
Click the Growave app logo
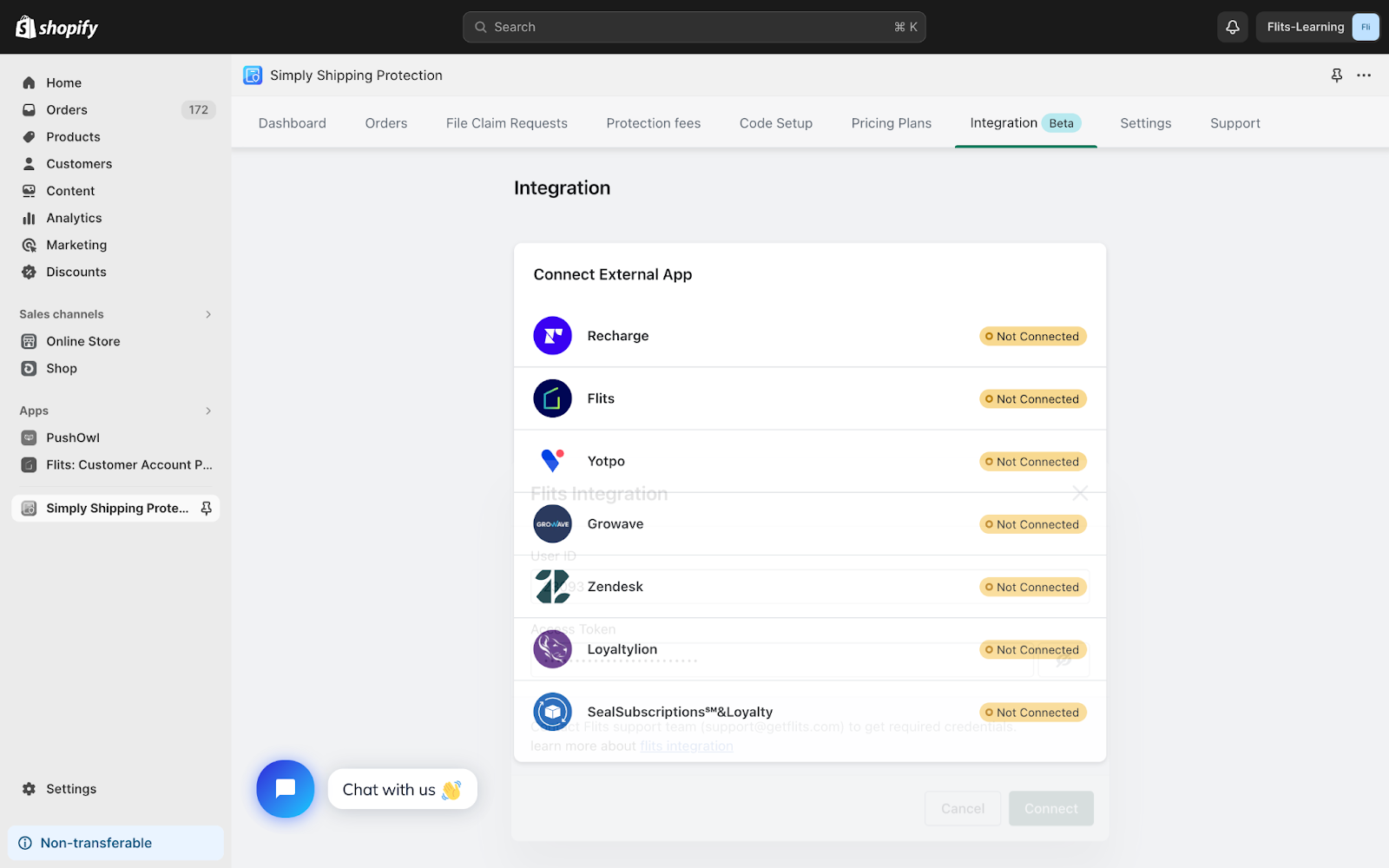[552, 523]
